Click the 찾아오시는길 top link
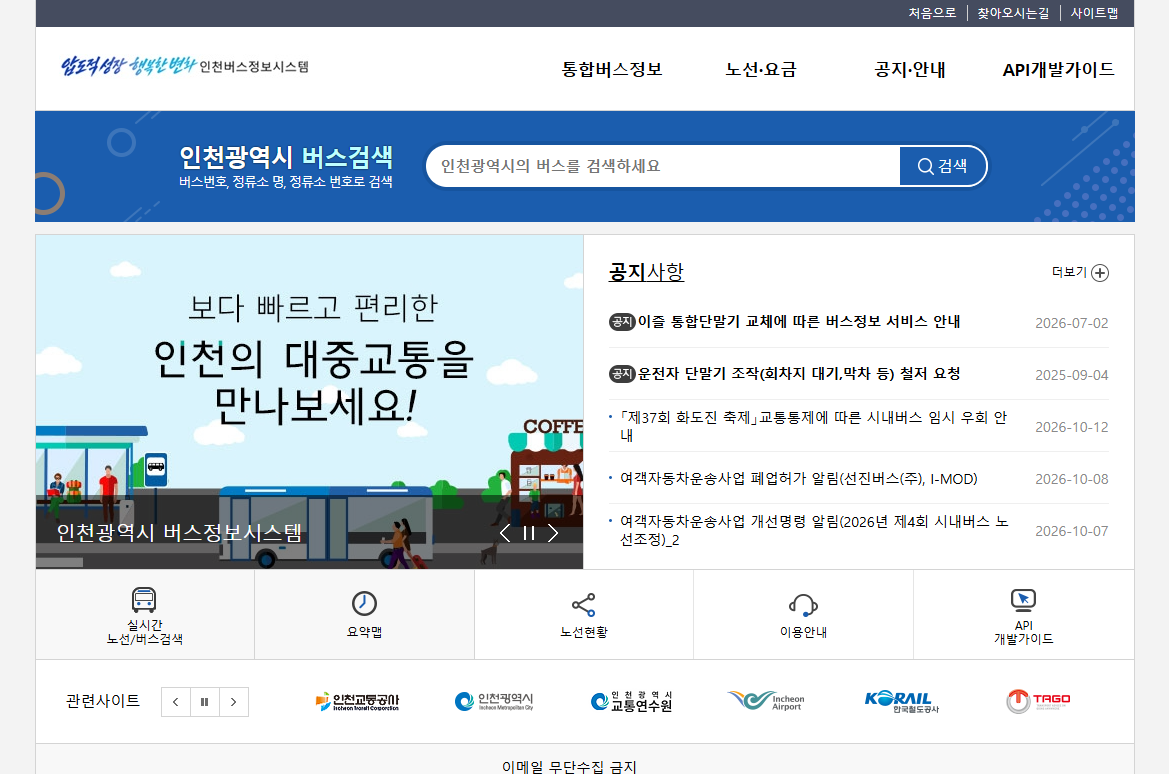 pos(1012,13)
